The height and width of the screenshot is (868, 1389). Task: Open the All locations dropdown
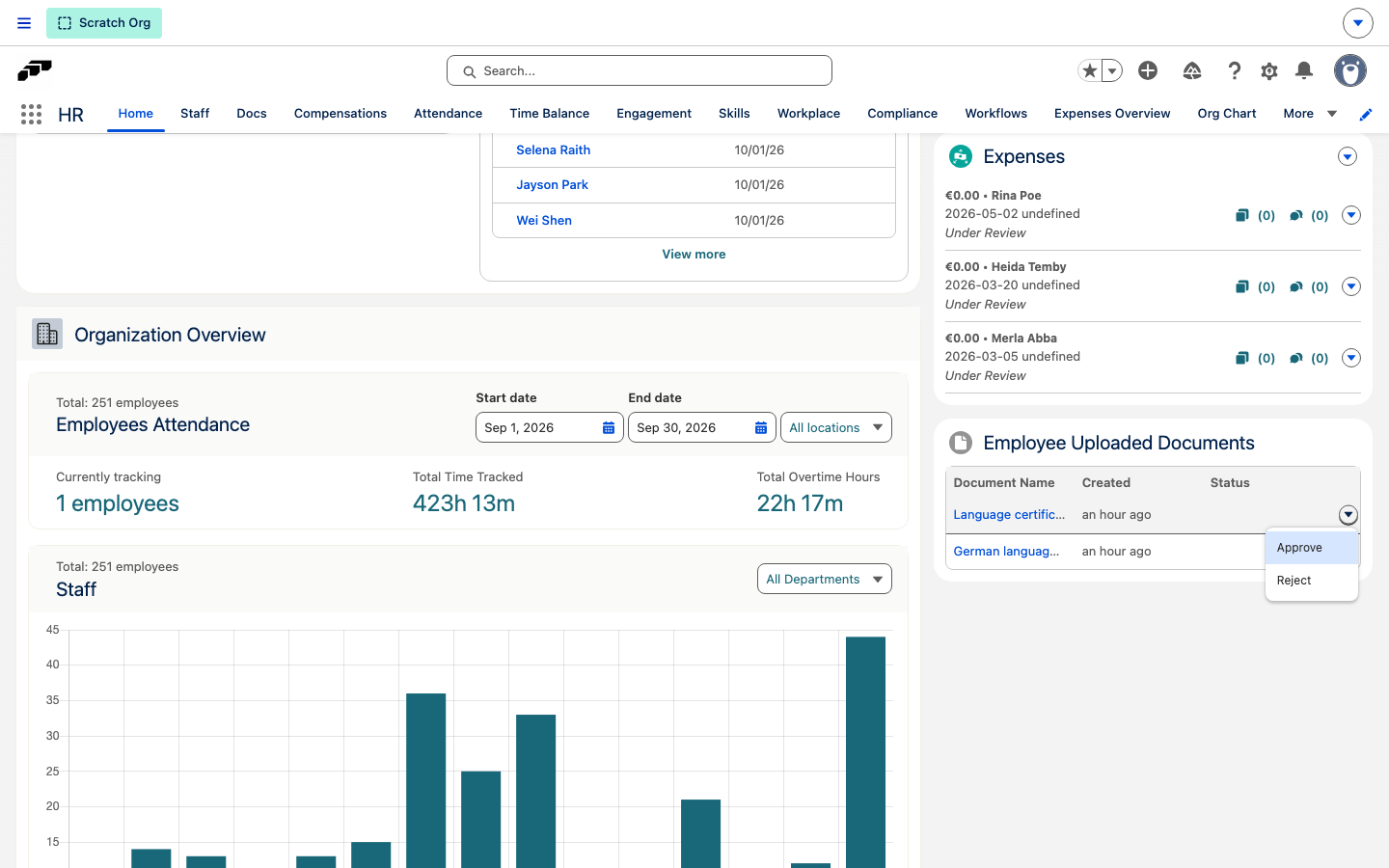coord(835,427)
